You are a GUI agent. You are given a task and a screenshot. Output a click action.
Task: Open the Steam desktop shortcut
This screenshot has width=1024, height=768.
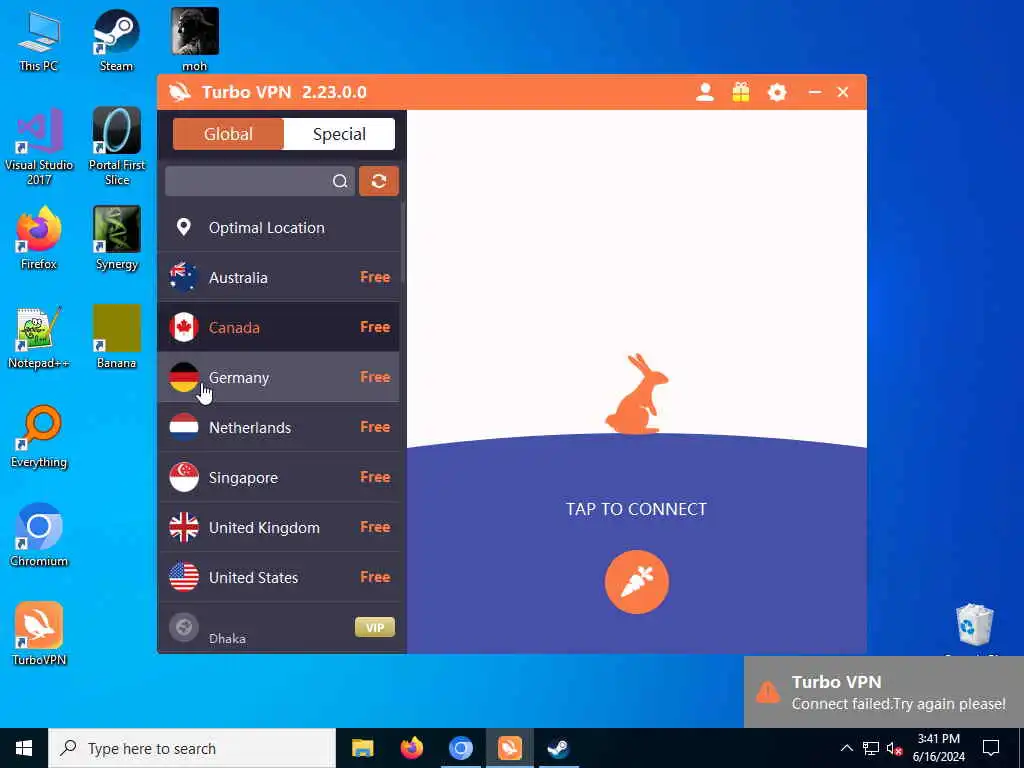click(116, 41)
